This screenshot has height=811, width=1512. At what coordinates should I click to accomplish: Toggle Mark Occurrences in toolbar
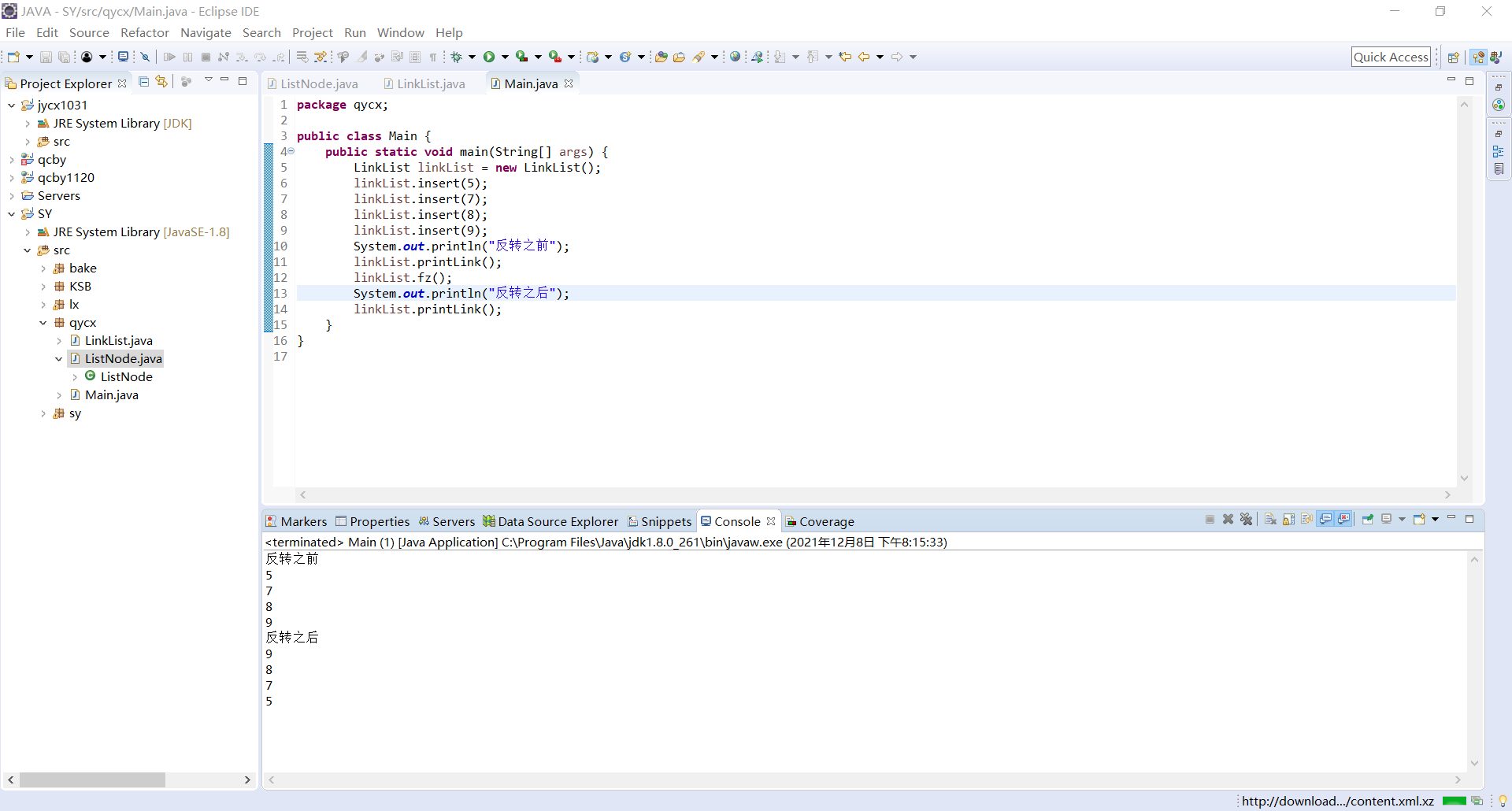point(362,57)
